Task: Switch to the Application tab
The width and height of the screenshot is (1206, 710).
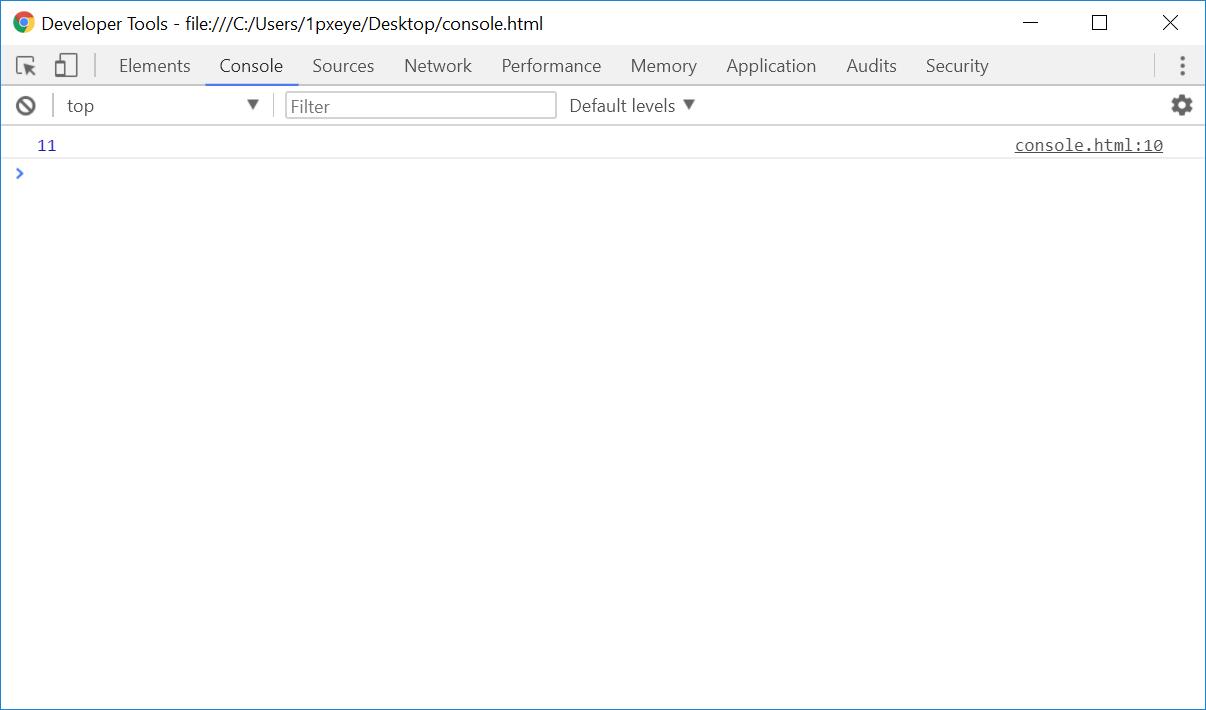Action: click(x=771, y=66)
